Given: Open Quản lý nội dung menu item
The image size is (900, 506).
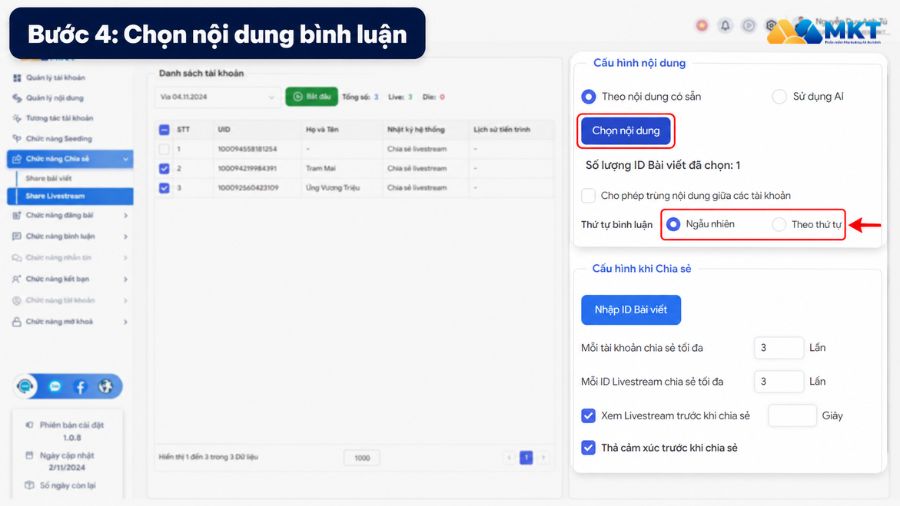Looking at the screenshot, I should [55, 98].
